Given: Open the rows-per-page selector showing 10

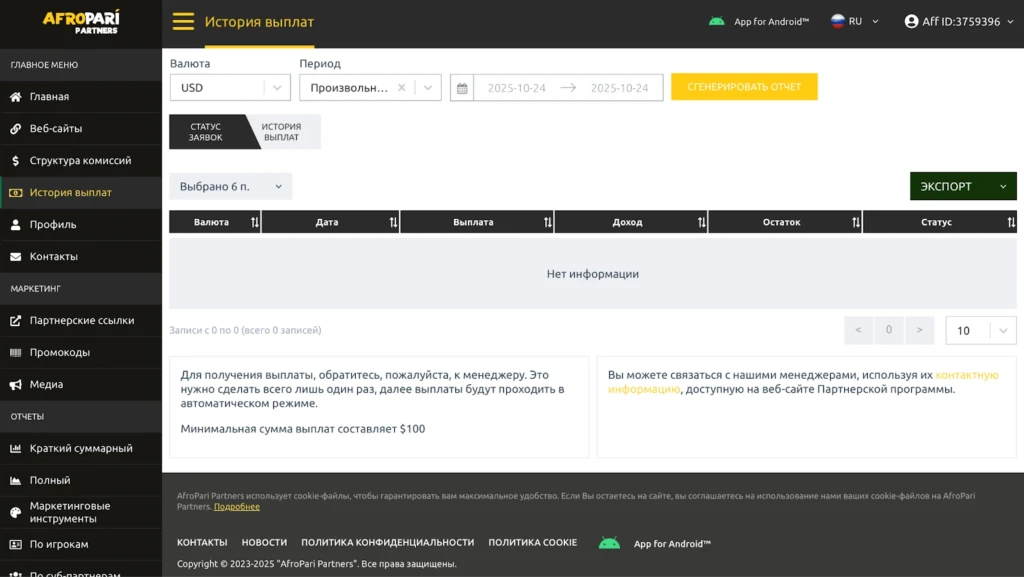Looking at the screenshot, I should pos(981,330).
